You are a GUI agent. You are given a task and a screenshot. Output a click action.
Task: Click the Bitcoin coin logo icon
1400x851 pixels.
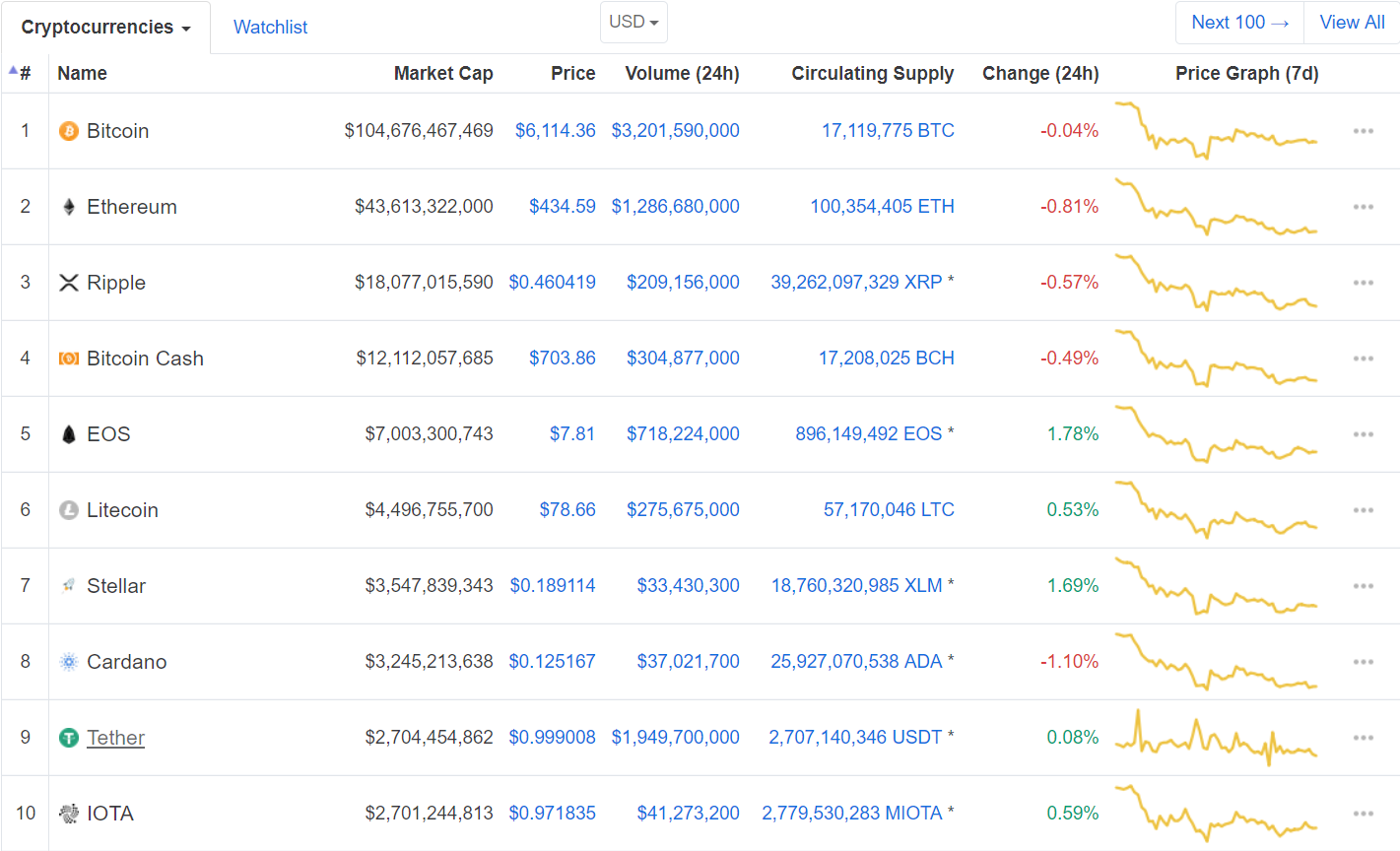[x=69, y=131]
